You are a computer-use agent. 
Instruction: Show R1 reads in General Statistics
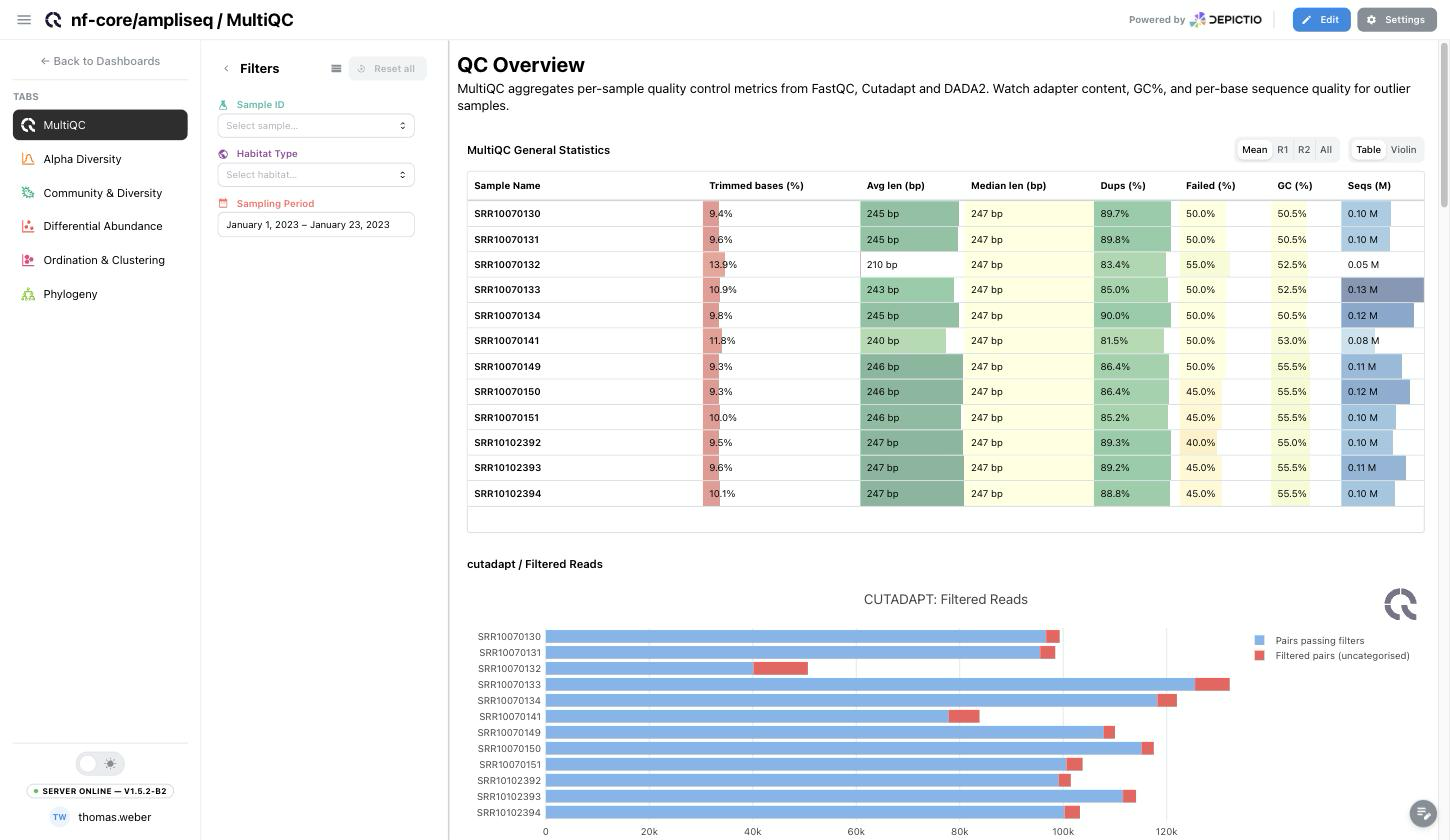tap(1282, 150)
